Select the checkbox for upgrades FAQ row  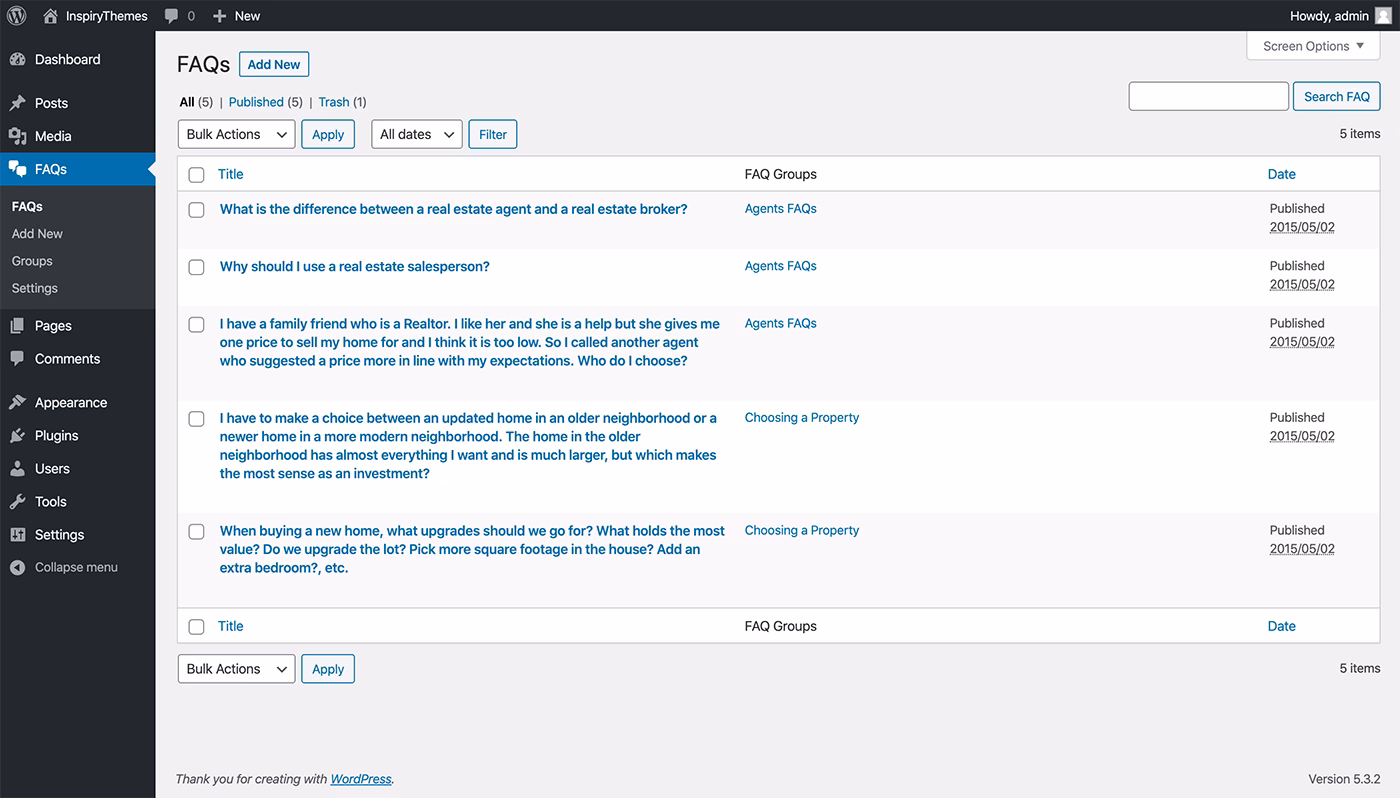pos(197,532)
